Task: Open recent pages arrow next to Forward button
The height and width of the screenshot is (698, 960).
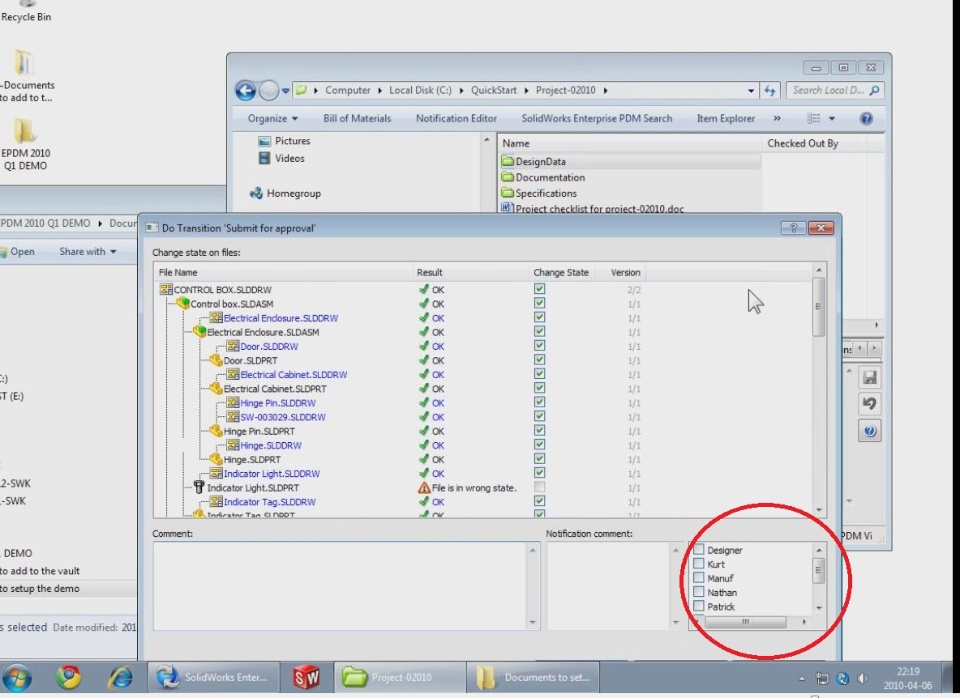Action: [x=285, y=91]
